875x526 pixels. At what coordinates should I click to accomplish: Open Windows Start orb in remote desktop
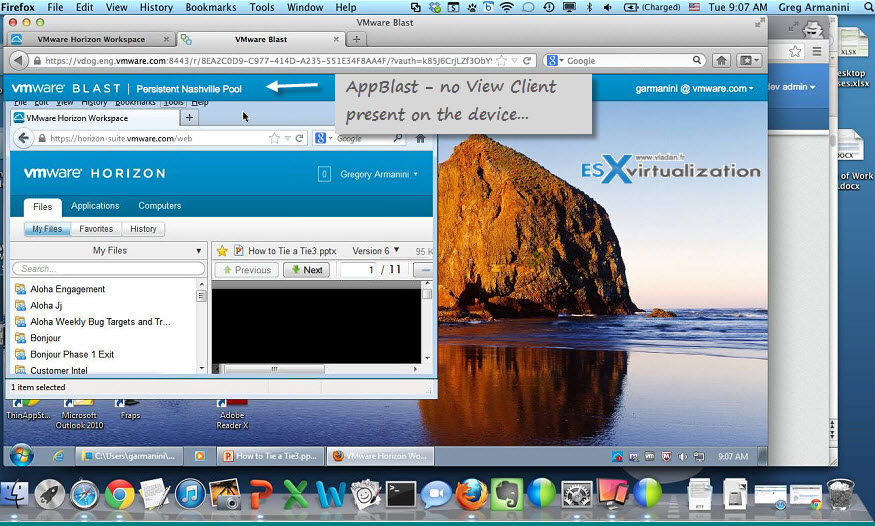coord(21,455)
